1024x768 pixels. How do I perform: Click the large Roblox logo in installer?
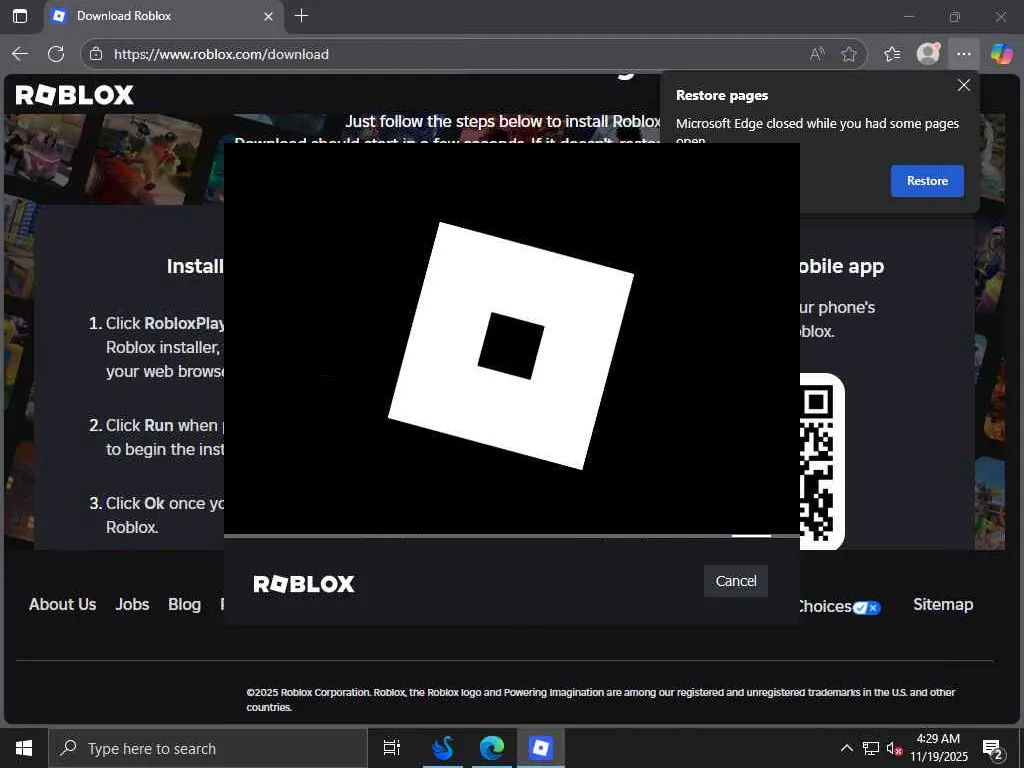tap(511, 345)
